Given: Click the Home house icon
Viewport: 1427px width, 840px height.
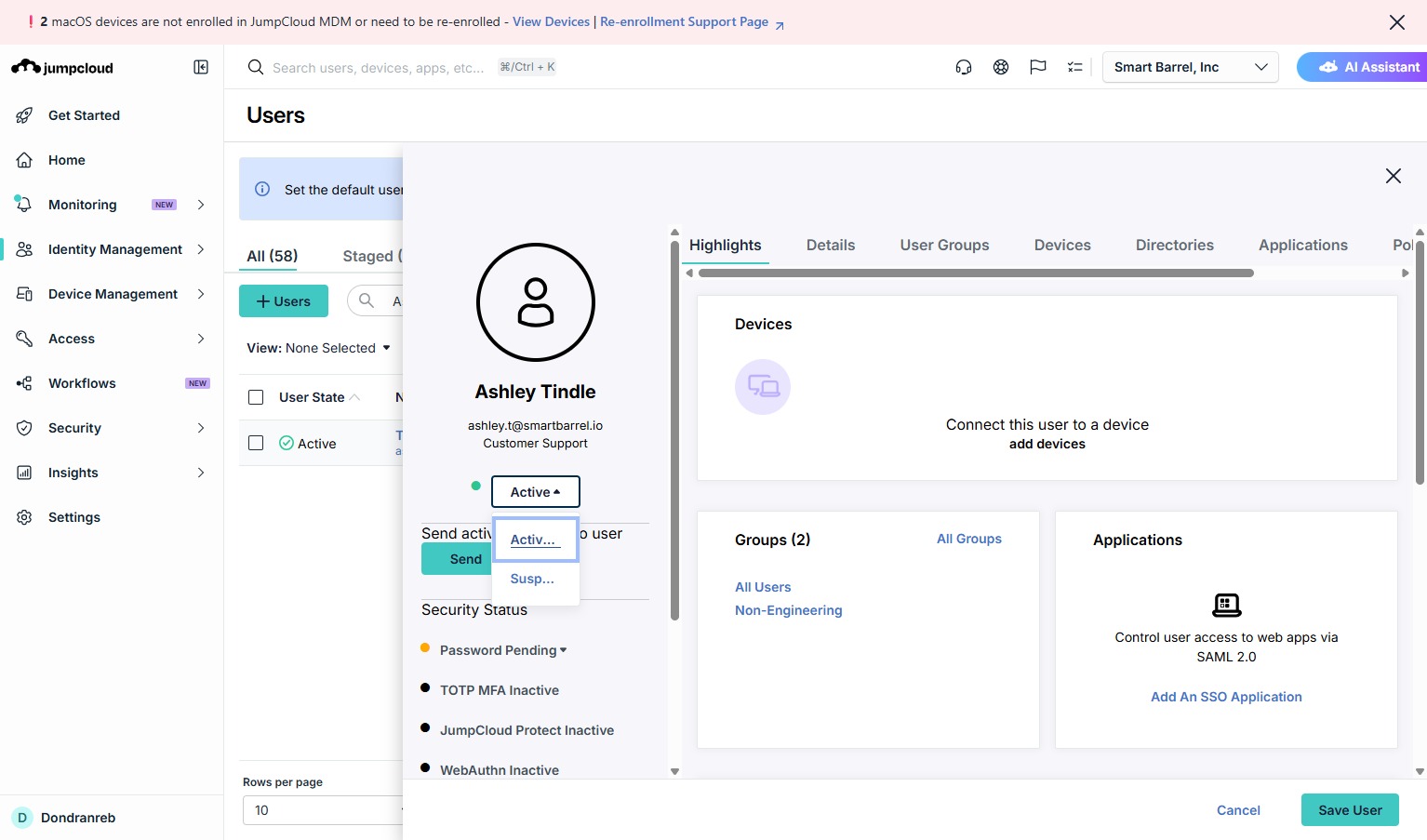Looking at the screenshot, I should pyautogui.click(x=25, y=160).
